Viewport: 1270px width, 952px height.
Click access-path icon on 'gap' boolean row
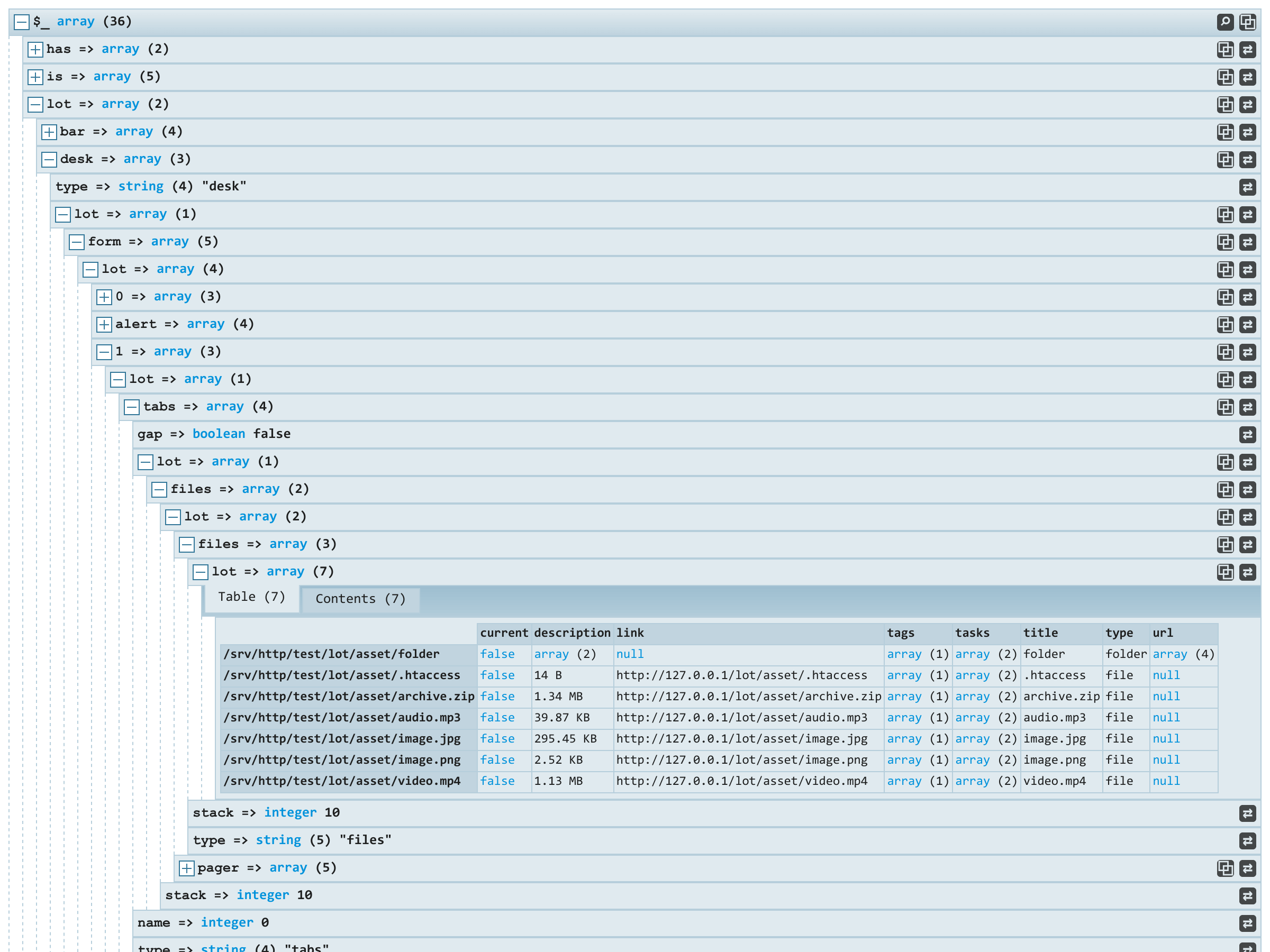click(1247, 435)
